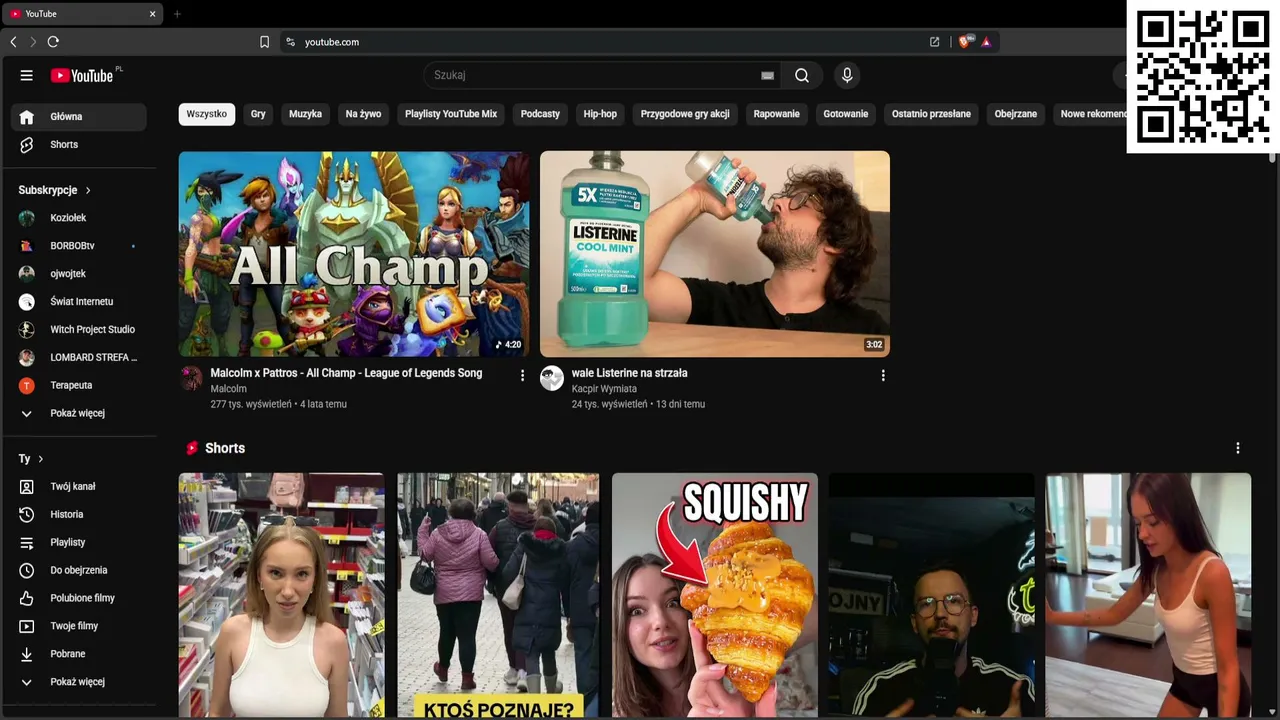Go to Shorts in the sidebar
1280x720 pixels.
[79, 145]
